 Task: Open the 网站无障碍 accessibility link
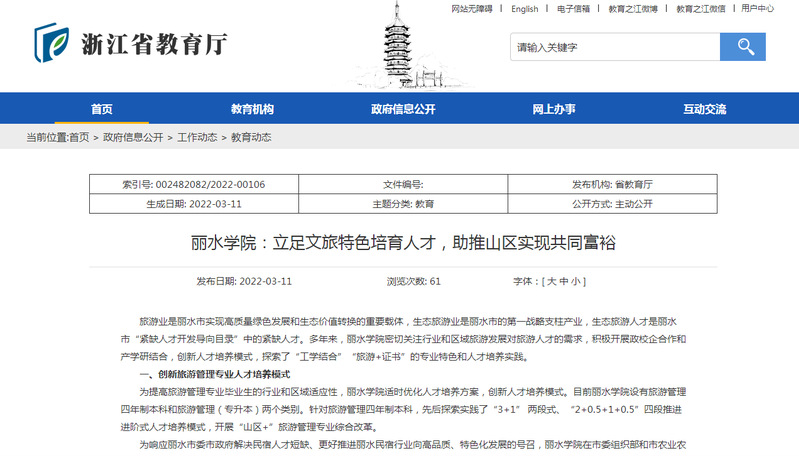pyautogui.click(x=471, y=9)
